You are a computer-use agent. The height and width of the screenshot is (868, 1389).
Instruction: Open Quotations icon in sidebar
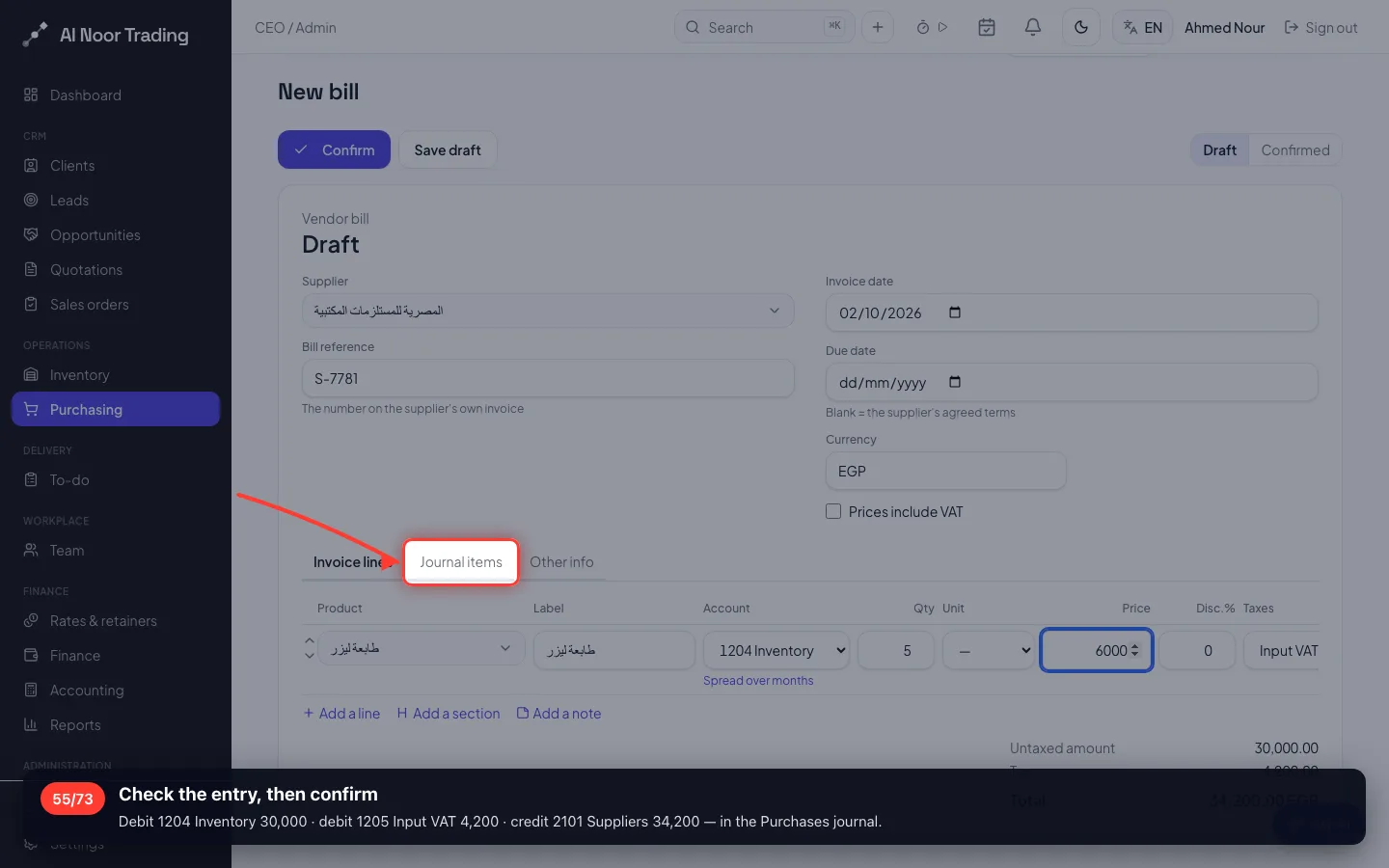(31, 269)
